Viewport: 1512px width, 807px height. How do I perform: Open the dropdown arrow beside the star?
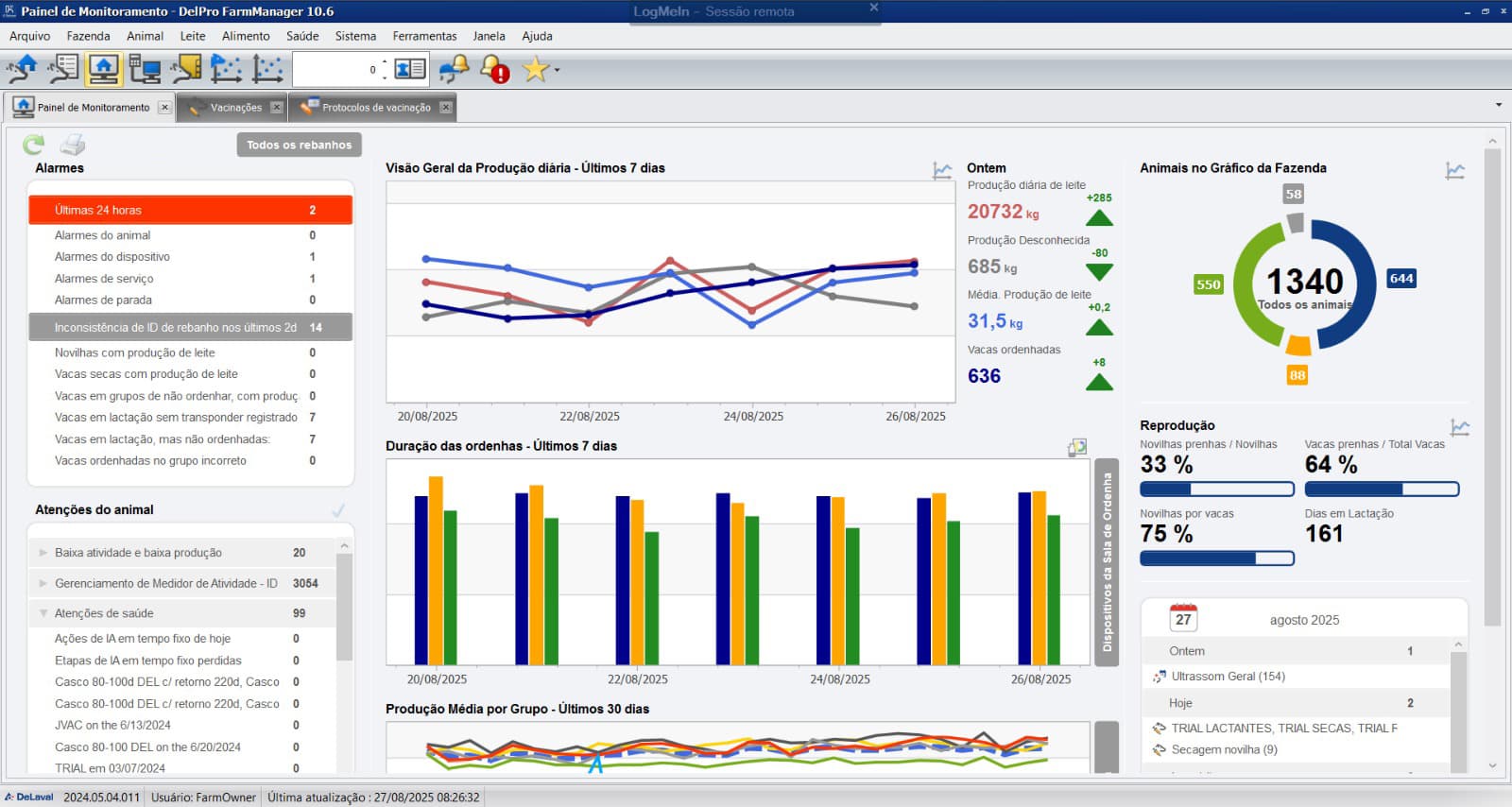[557, 70]
